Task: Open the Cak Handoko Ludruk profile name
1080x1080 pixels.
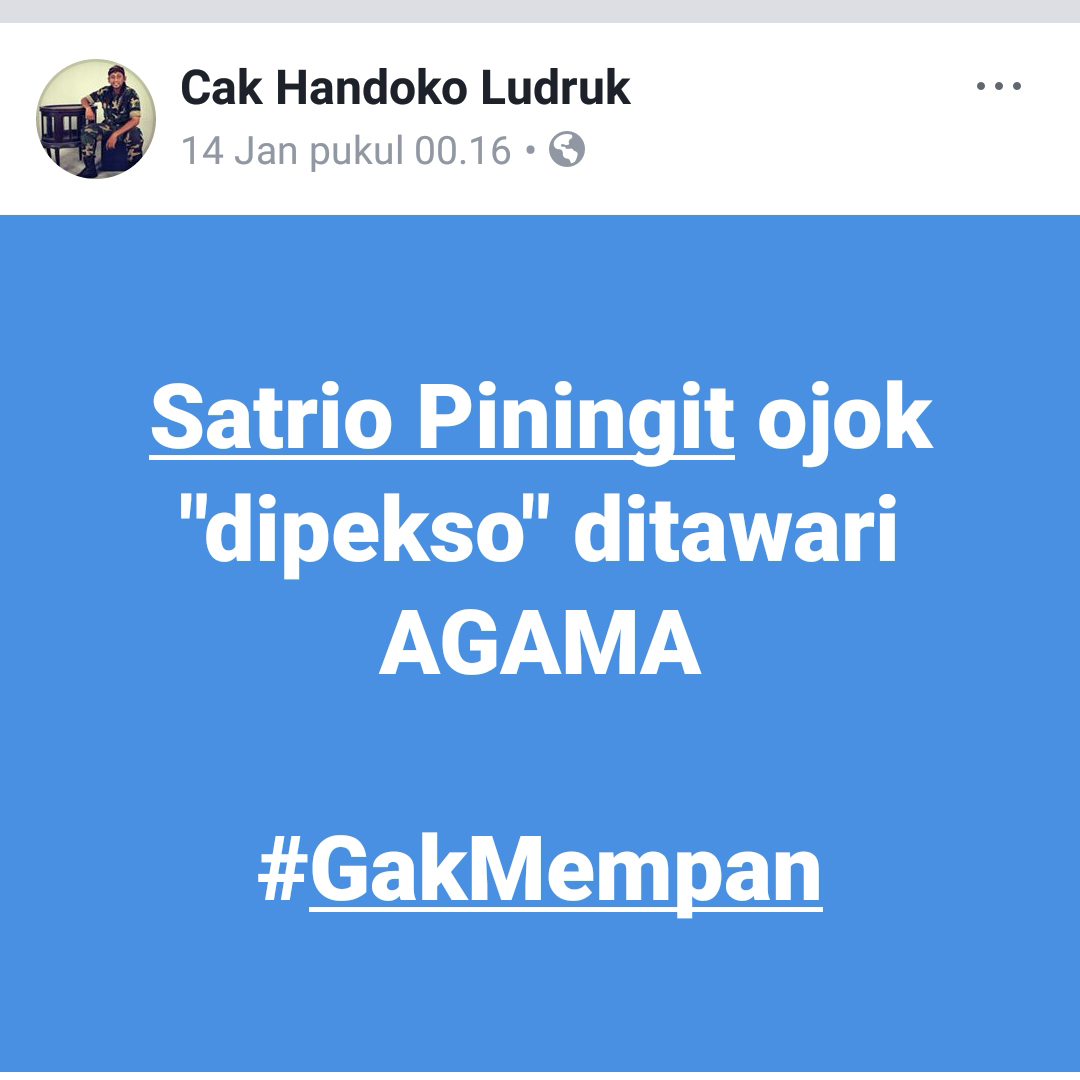Action: [x=405, y=88]
